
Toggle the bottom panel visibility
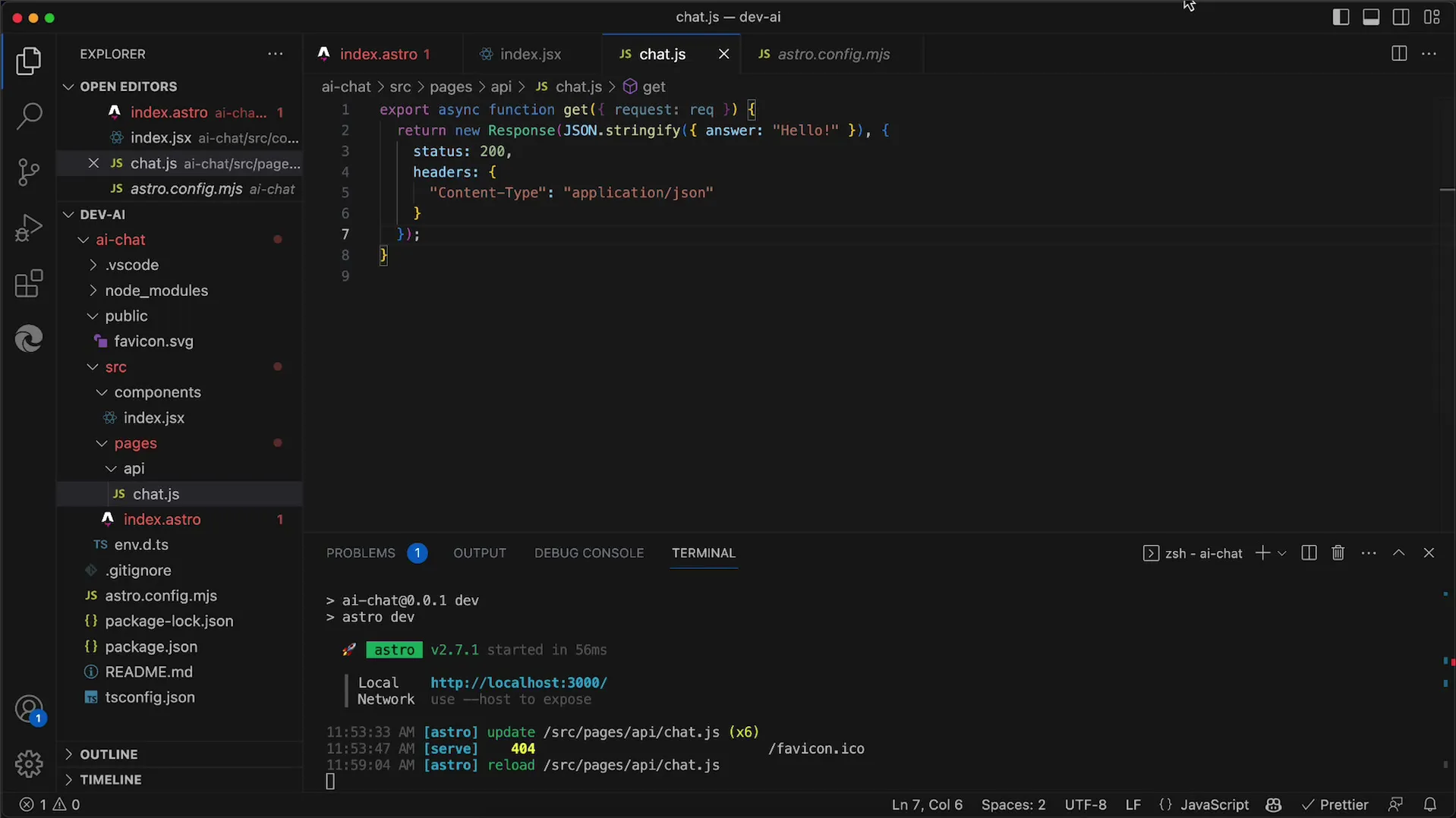(1371, 17)
